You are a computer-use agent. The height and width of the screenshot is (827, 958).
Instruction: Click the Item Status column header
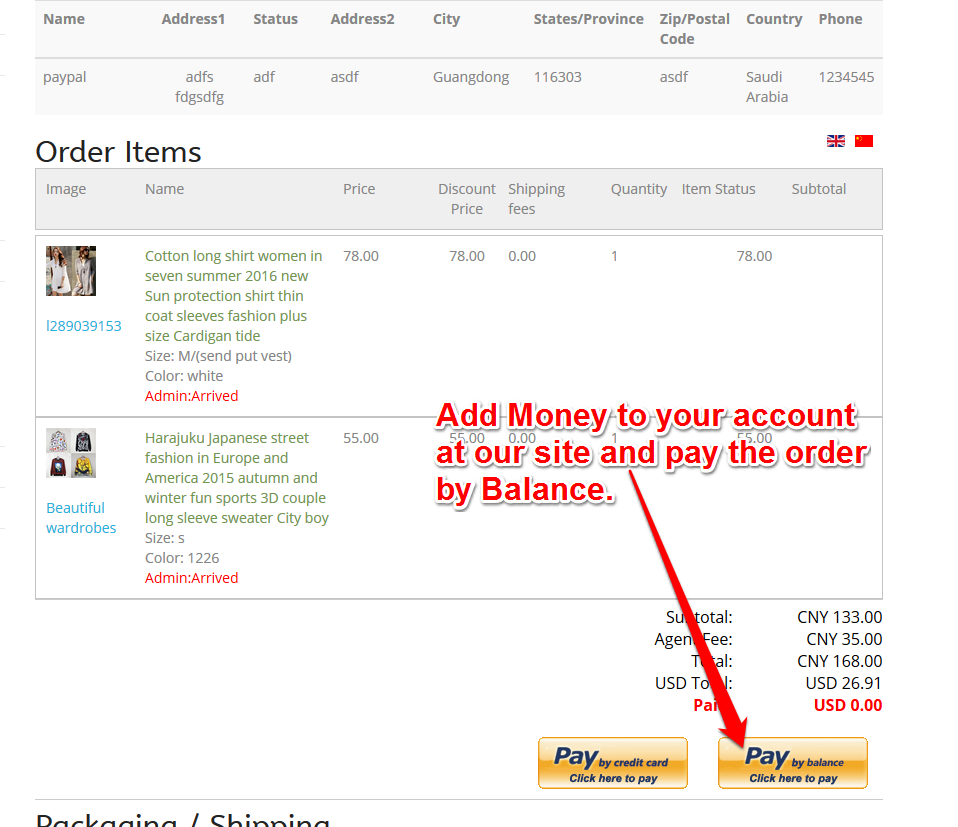[x=718, y=189]
